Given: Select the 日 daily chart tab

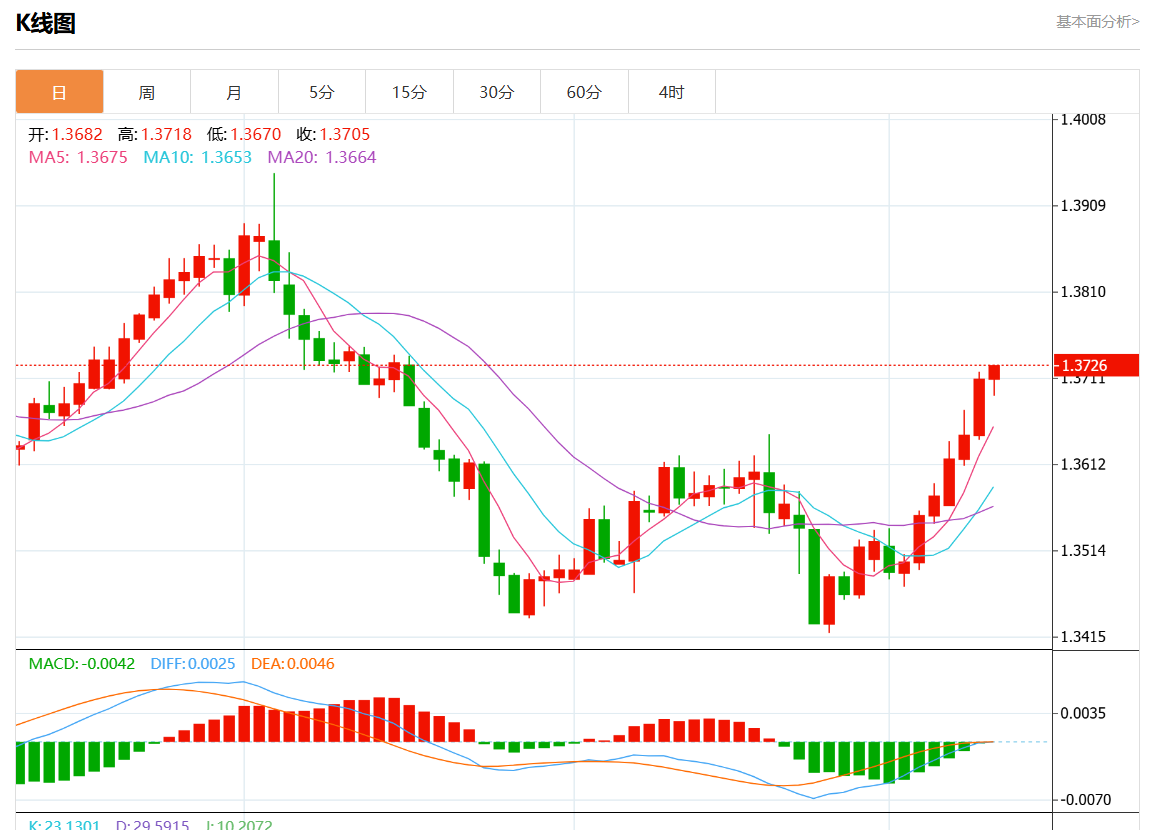Looking at the screenshot, I should tap(59, 93).
